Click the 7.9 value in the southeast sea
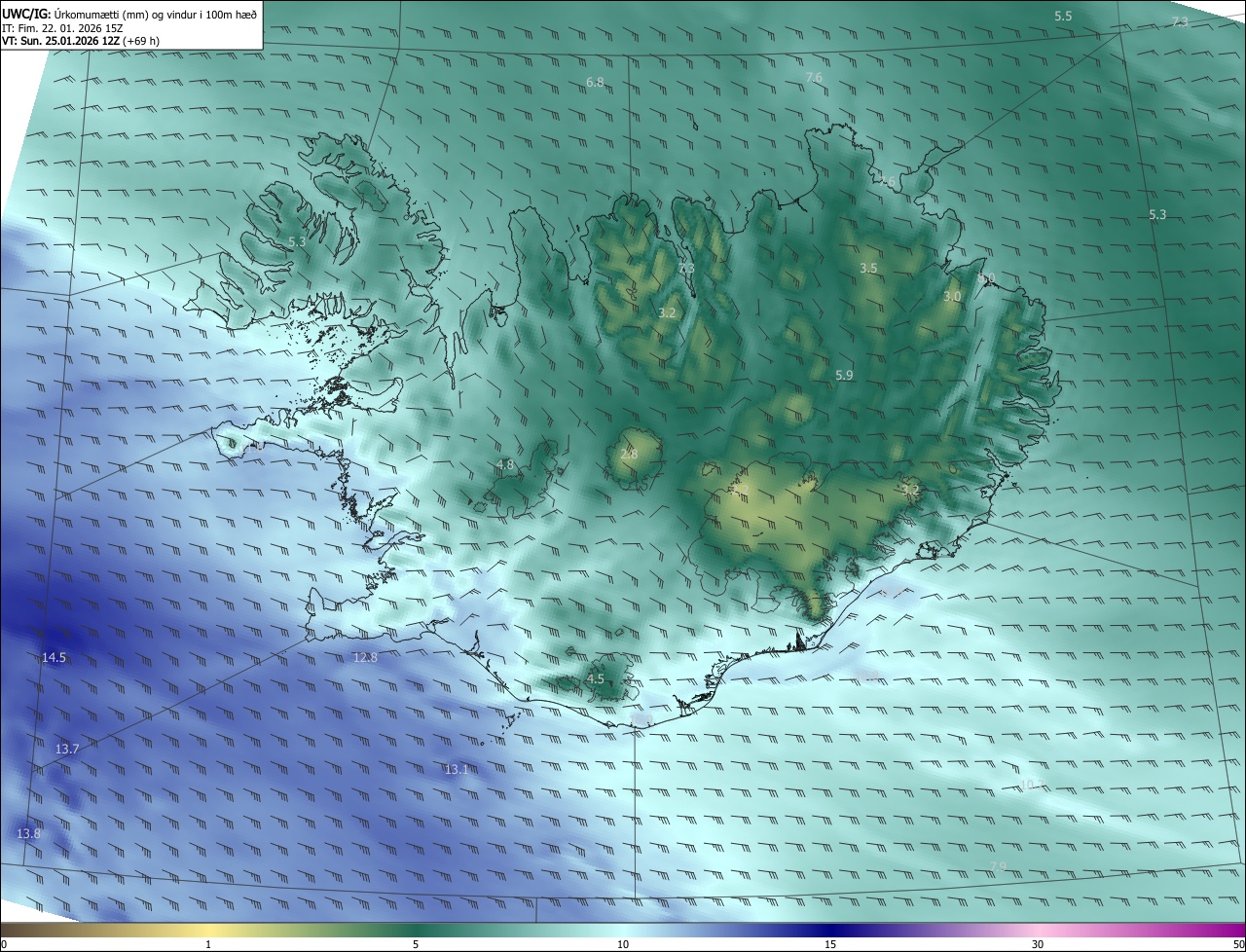The width and height of the screenshot is (1246, 952). click(998, 866)
